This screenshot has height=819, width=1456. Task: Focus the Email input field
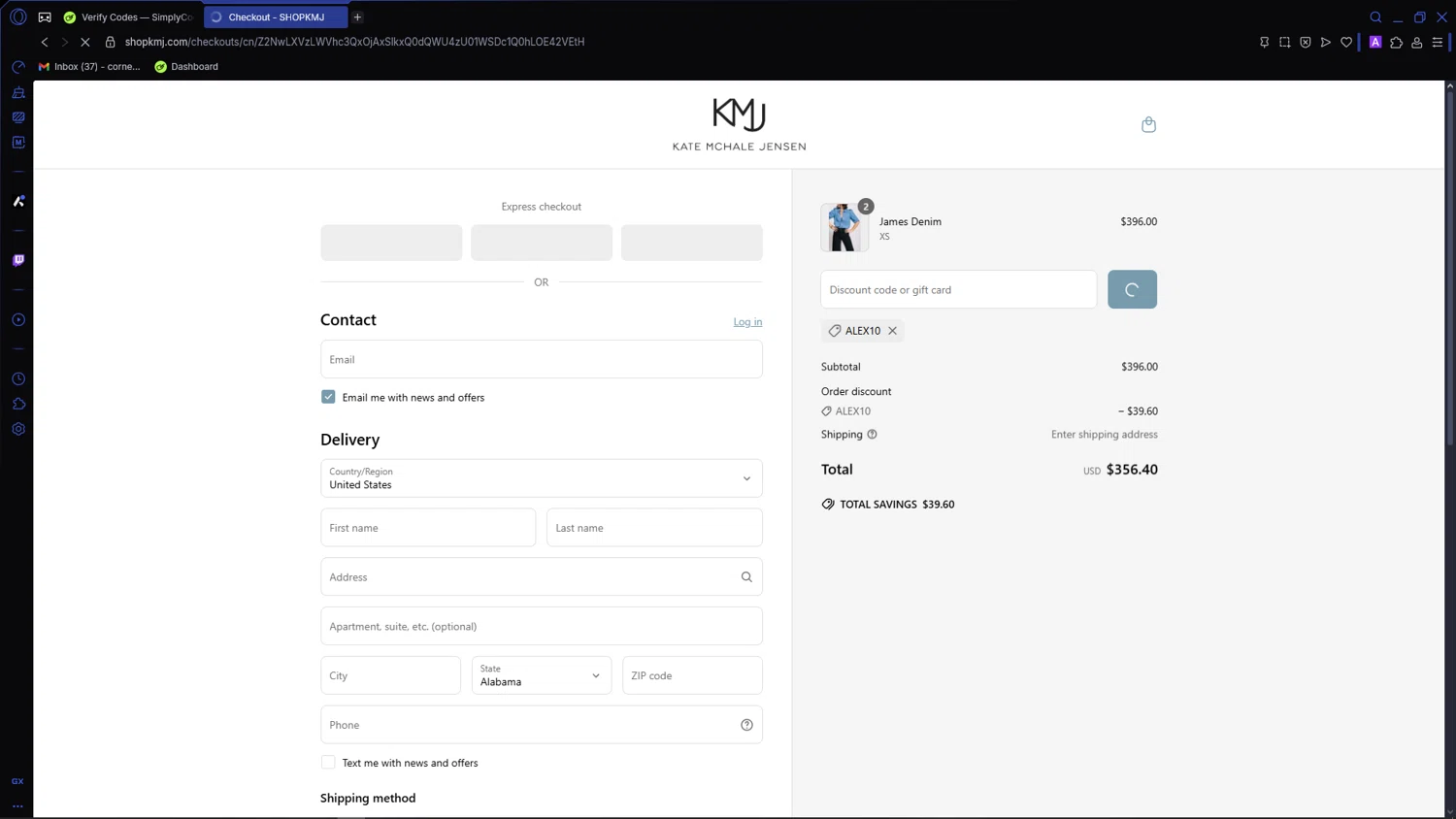click(x=541, y=359)
